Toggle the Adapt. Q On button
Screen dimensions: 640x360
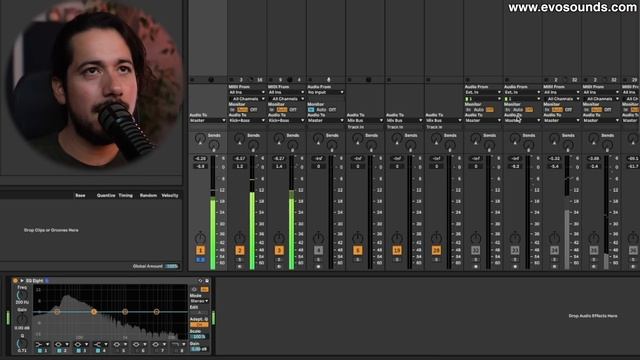point(199,325)
